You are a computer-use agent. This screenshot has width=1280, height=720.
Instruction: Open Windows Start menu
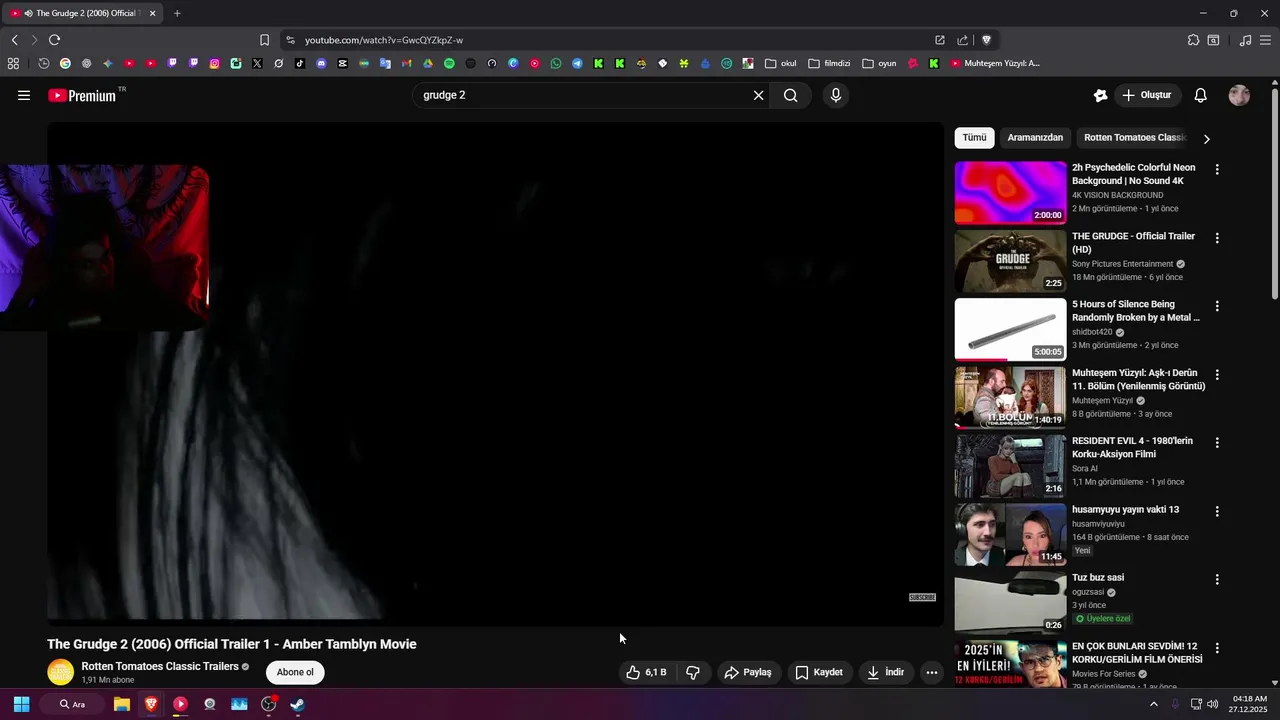click(21, 704)
